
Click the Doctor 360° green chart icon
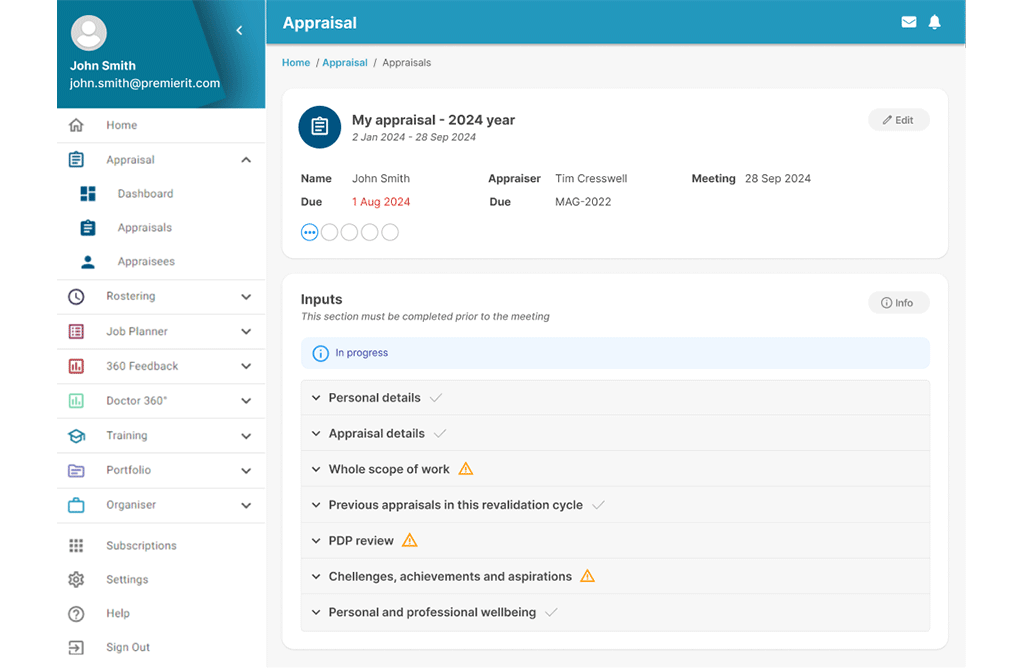point(76,400)
